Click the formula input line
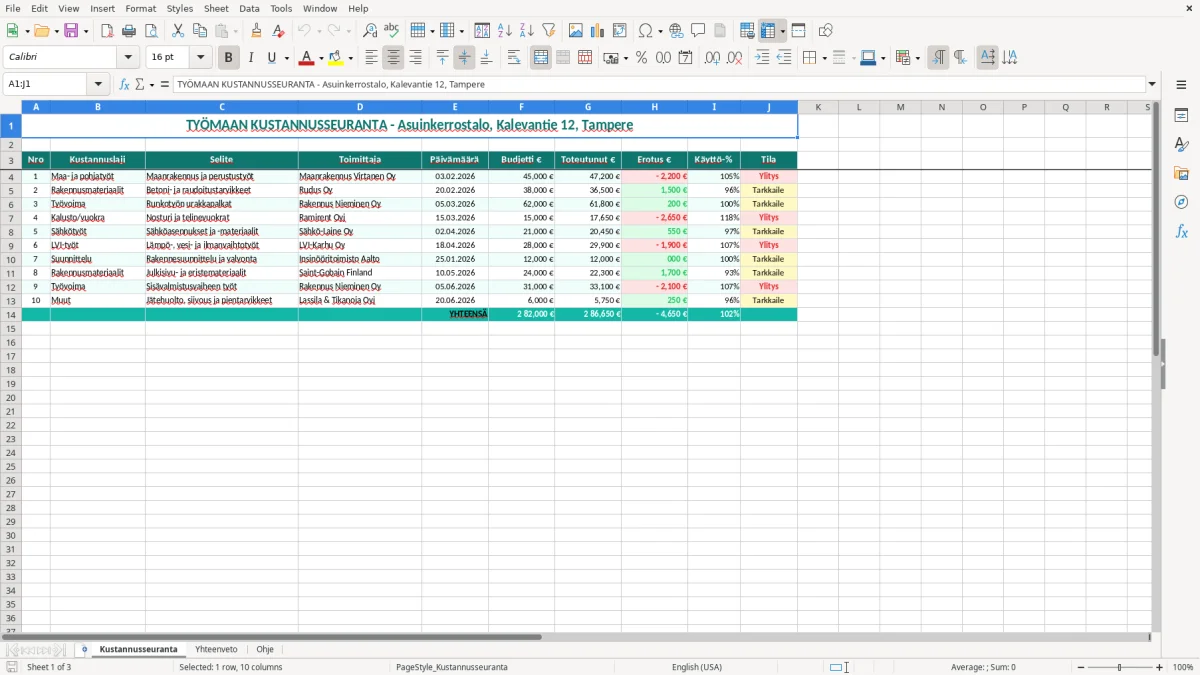This screenshot has width=1200, height=675. [658, 85]
